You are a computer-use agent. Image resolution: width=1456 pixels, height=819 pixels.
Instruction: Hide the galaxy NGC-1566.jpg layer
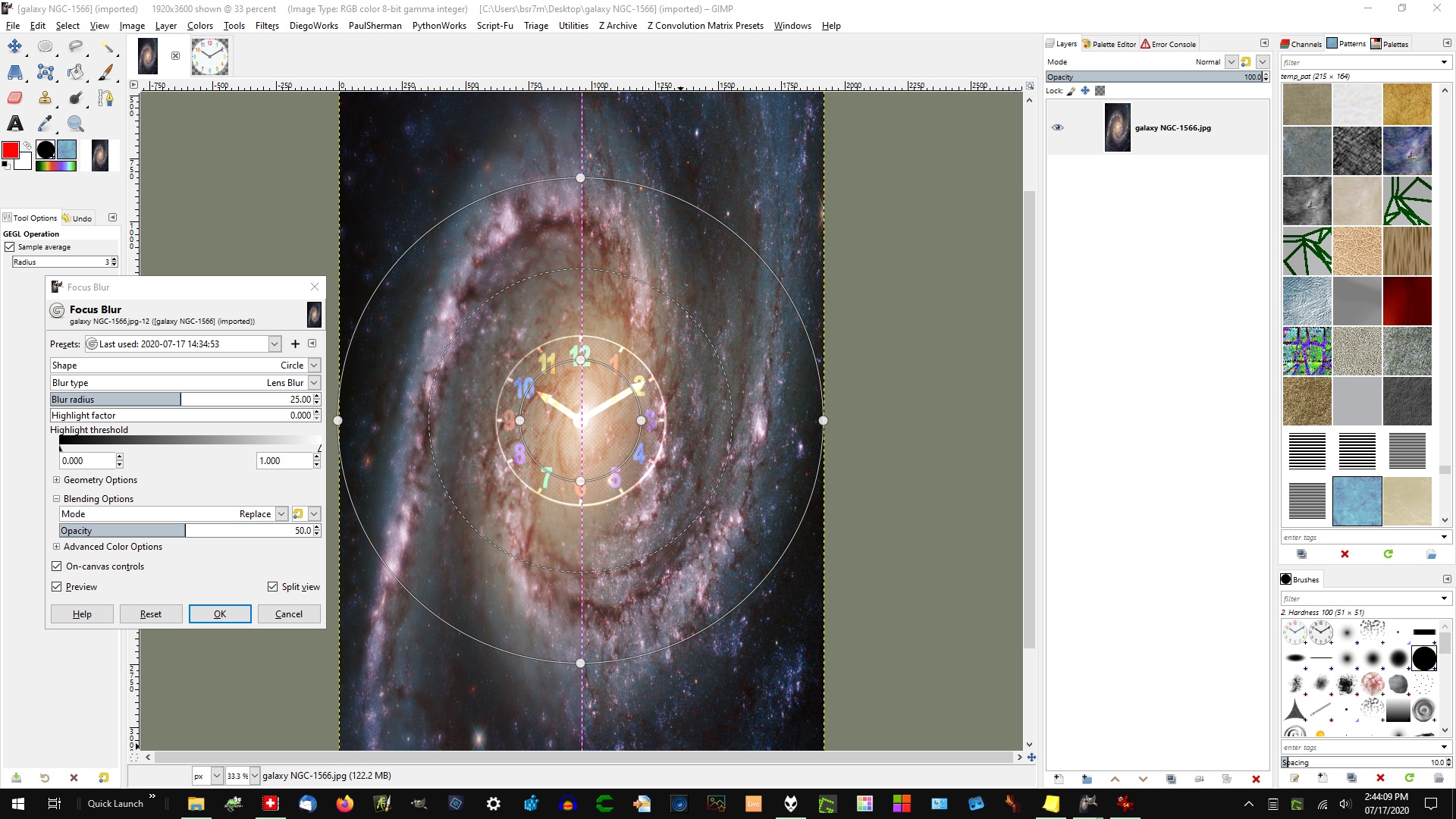tap(1057, 127)
